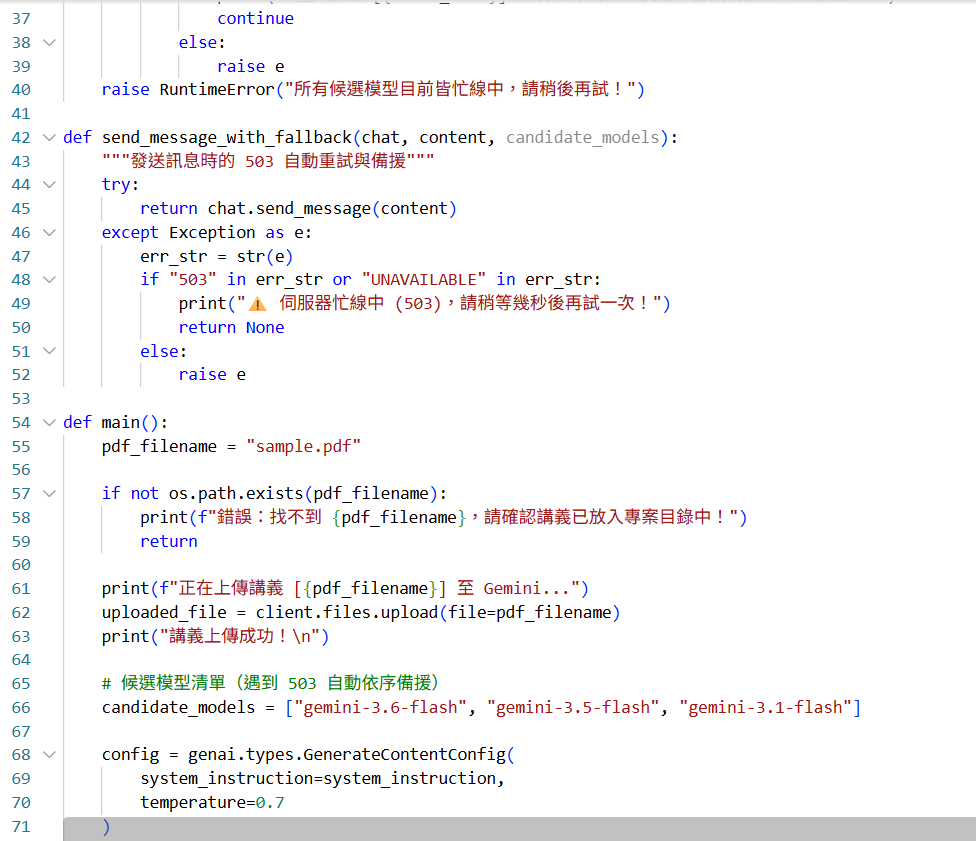
Task: Click the "sample.pdf" string literal
Action: 304,446
